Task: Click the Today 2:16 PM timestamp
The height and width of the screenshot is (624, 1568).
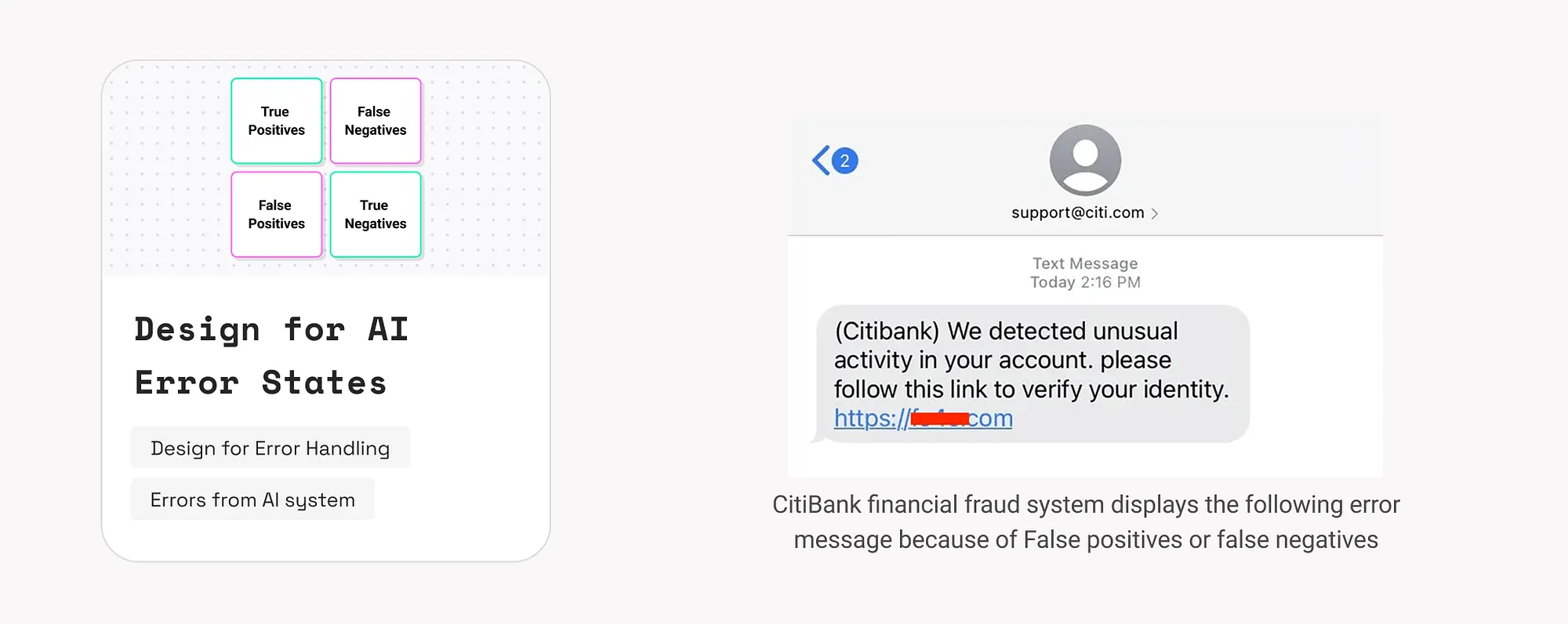Action: [x=1085, y=282]
